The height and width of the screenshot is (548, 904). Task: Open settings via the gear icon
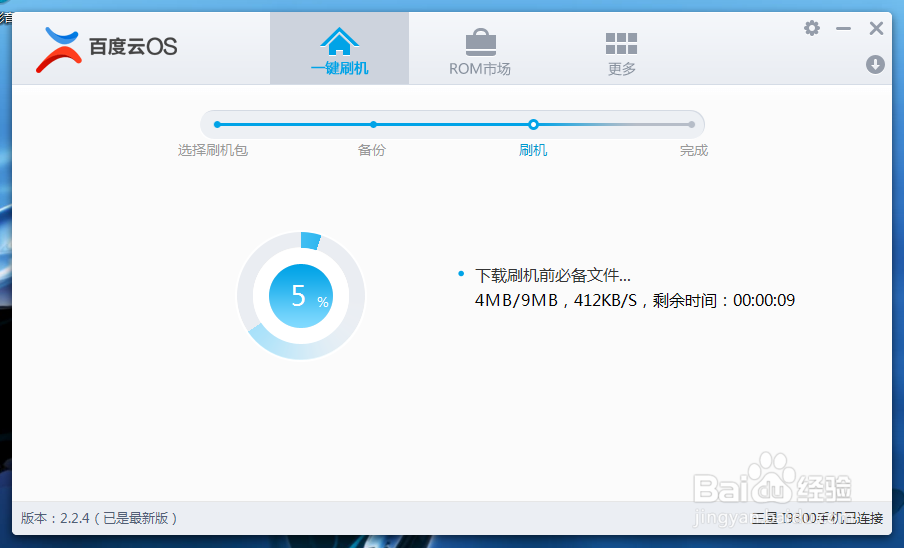click(812, 28)
